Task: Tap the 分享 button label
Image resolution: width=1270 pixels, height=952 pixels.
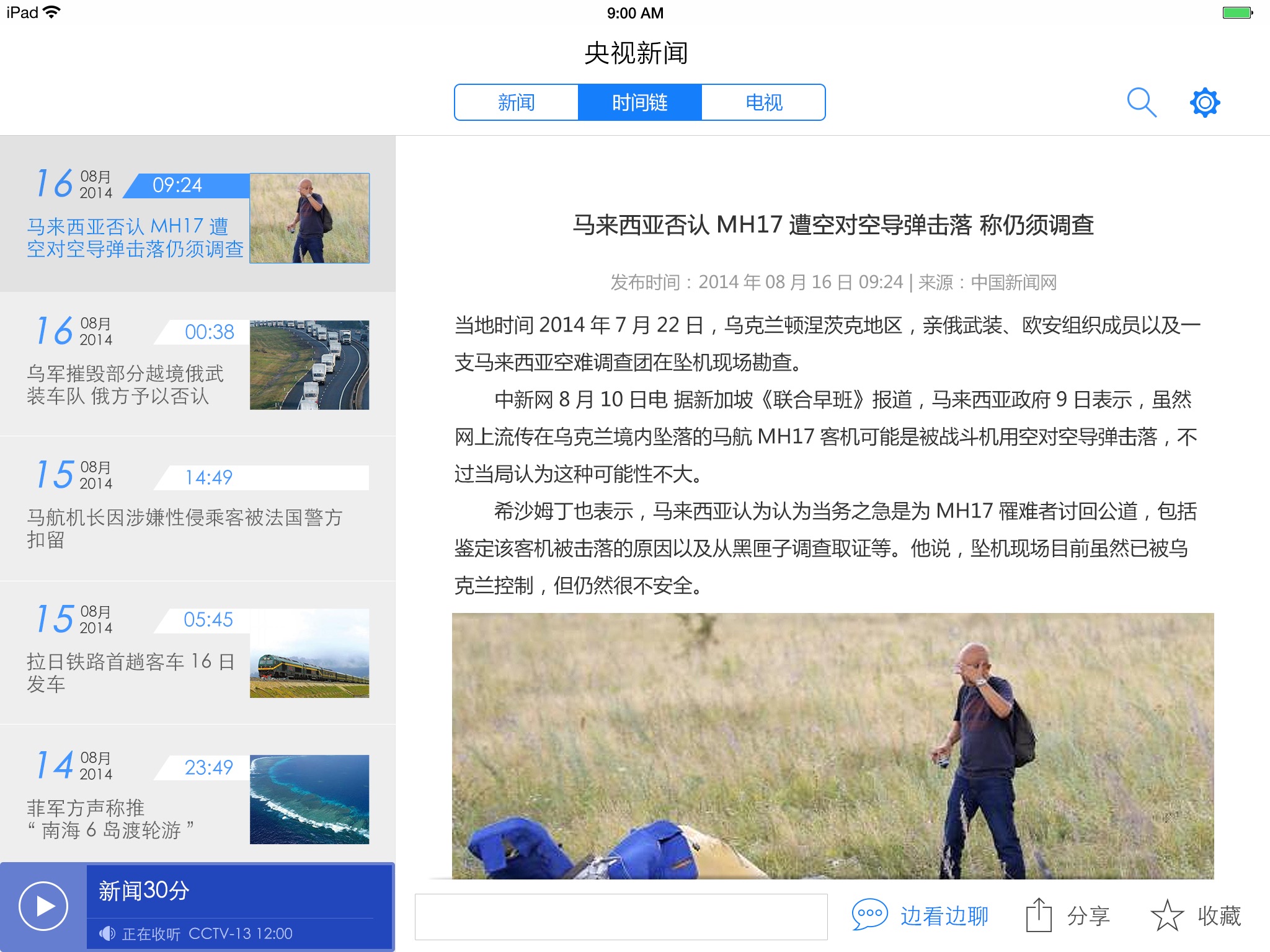Action: click(x=1088, y=915)
